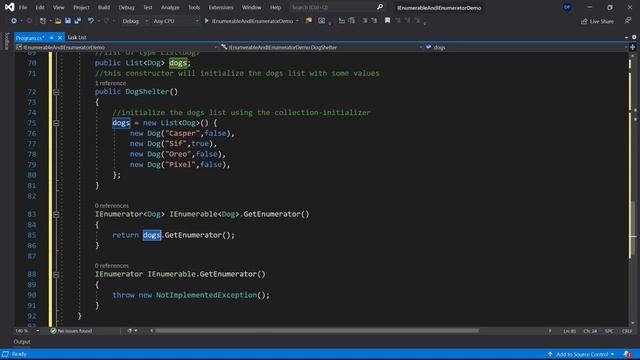Click the increase indent icon
Image resolution: width=640 pixels, height=360 pixels.
pos(374,20)
